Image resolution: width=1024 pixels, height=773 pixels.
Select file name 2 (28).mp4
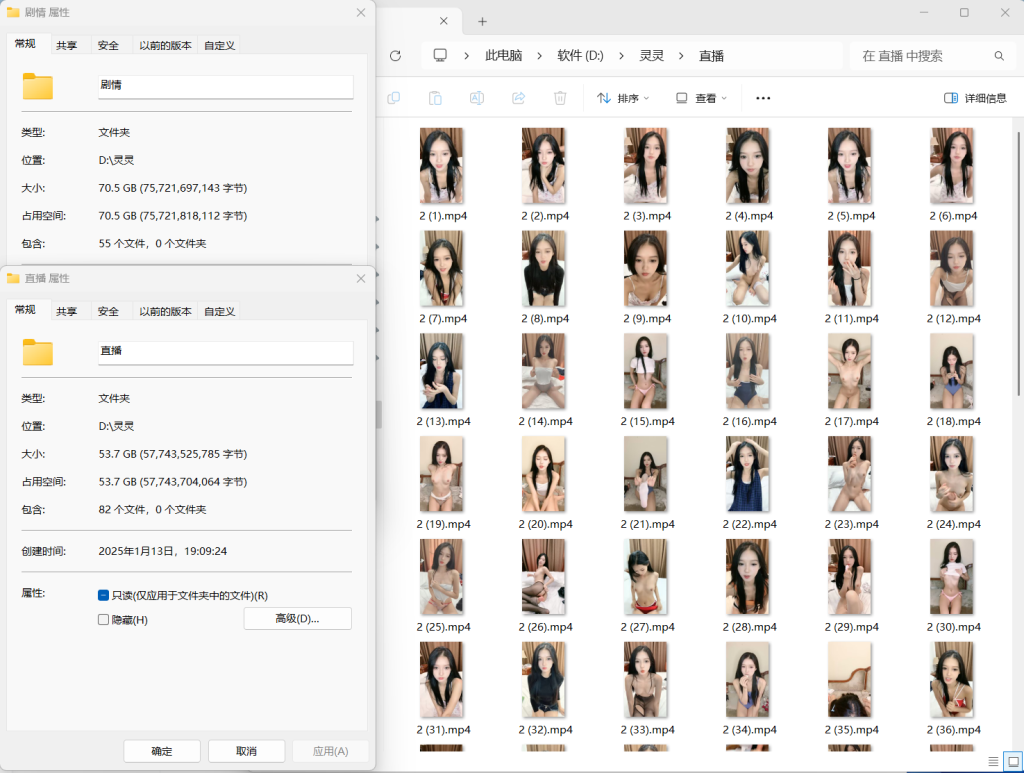point(750,627)
